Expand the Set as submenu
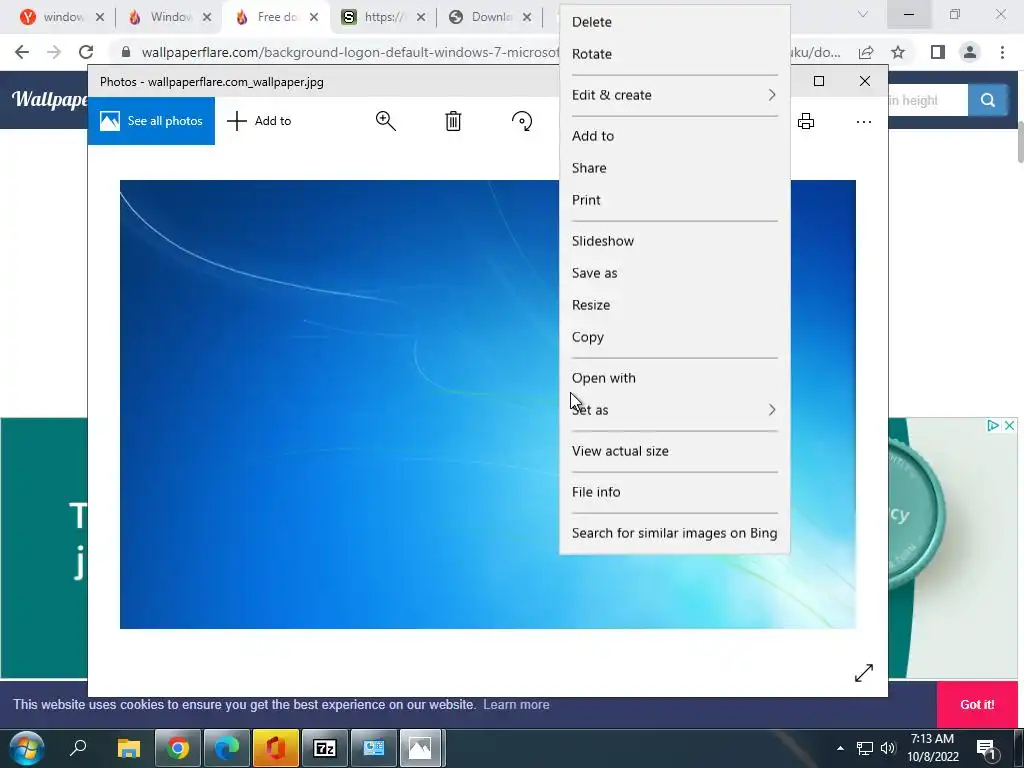1024x768 pixels. point(675,410)
